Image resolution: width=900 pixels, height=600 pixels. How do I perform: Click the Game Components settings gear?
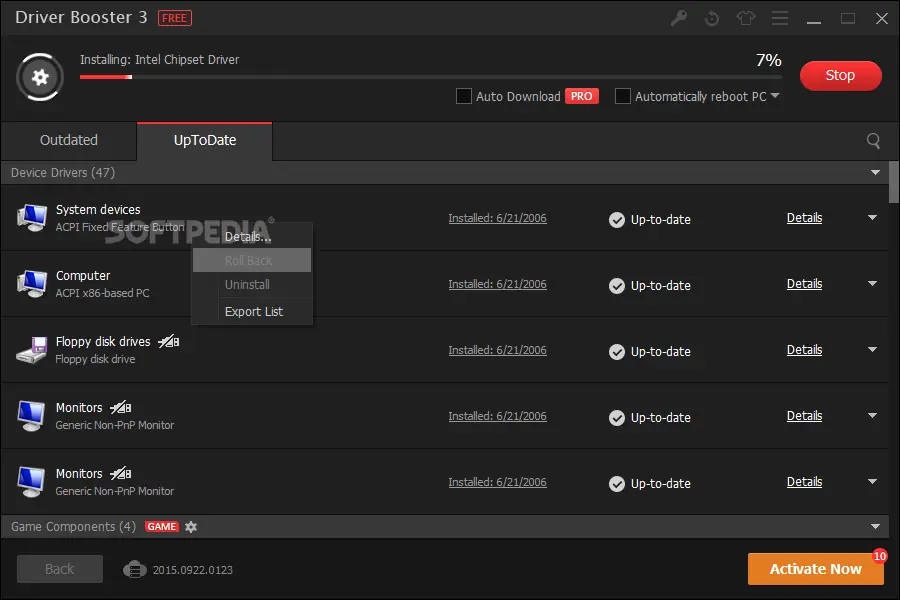[191, 527]
